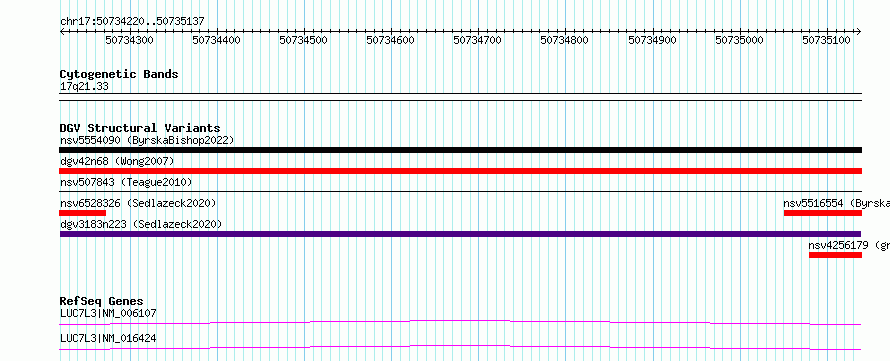Image resolution: width=890 pixels, height=361 pixels.
Task: Open the DGV Structural Variants track title
Action: 140,128
